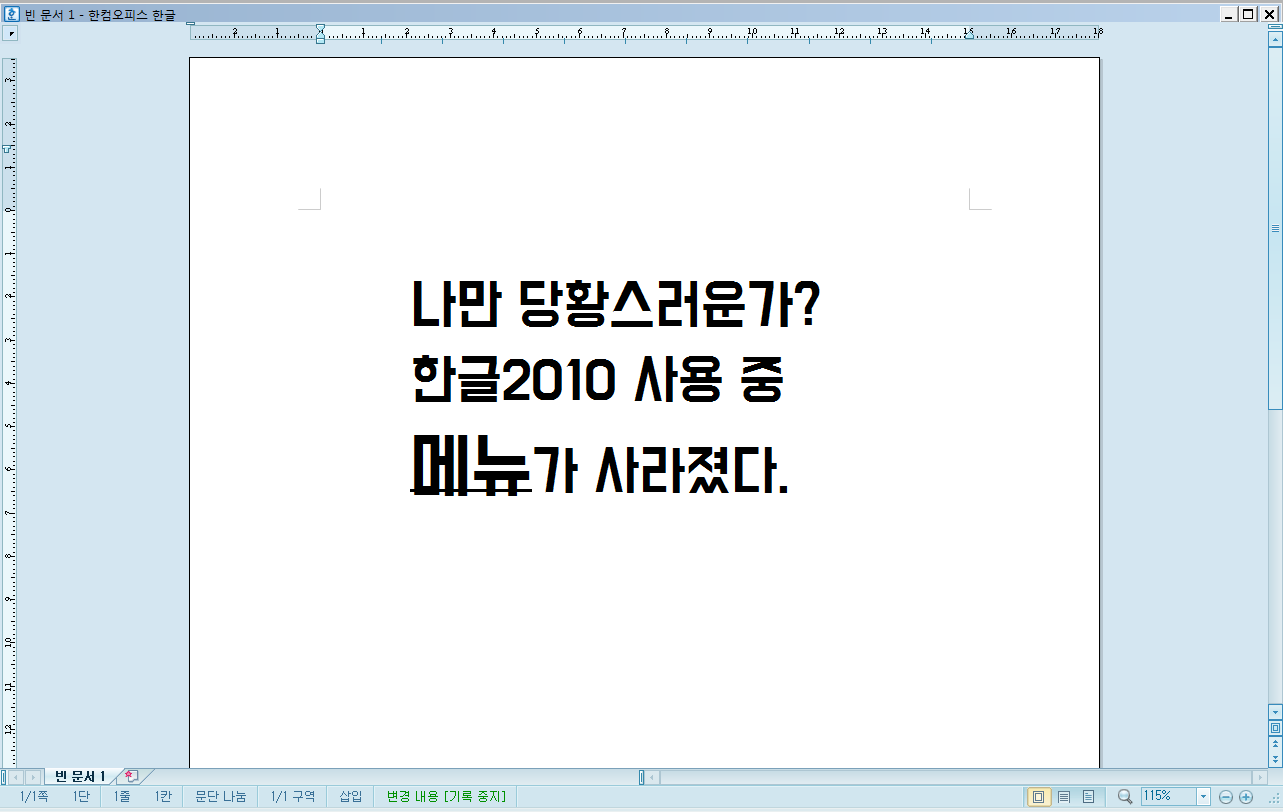Switch to page view mode icon

tap(1038, 797)
